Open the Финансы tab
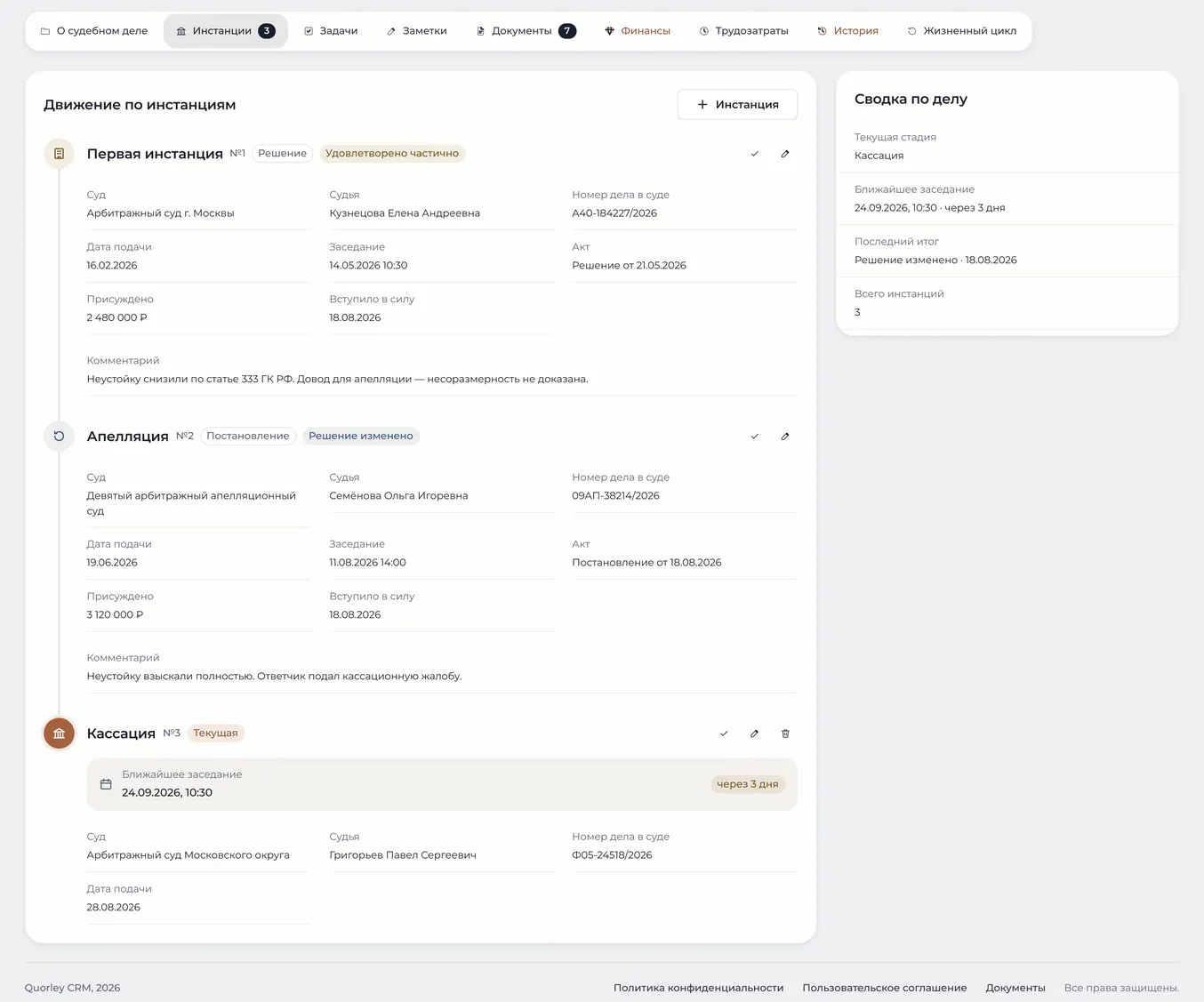The image size is (1204, 1002). (638, 31)
